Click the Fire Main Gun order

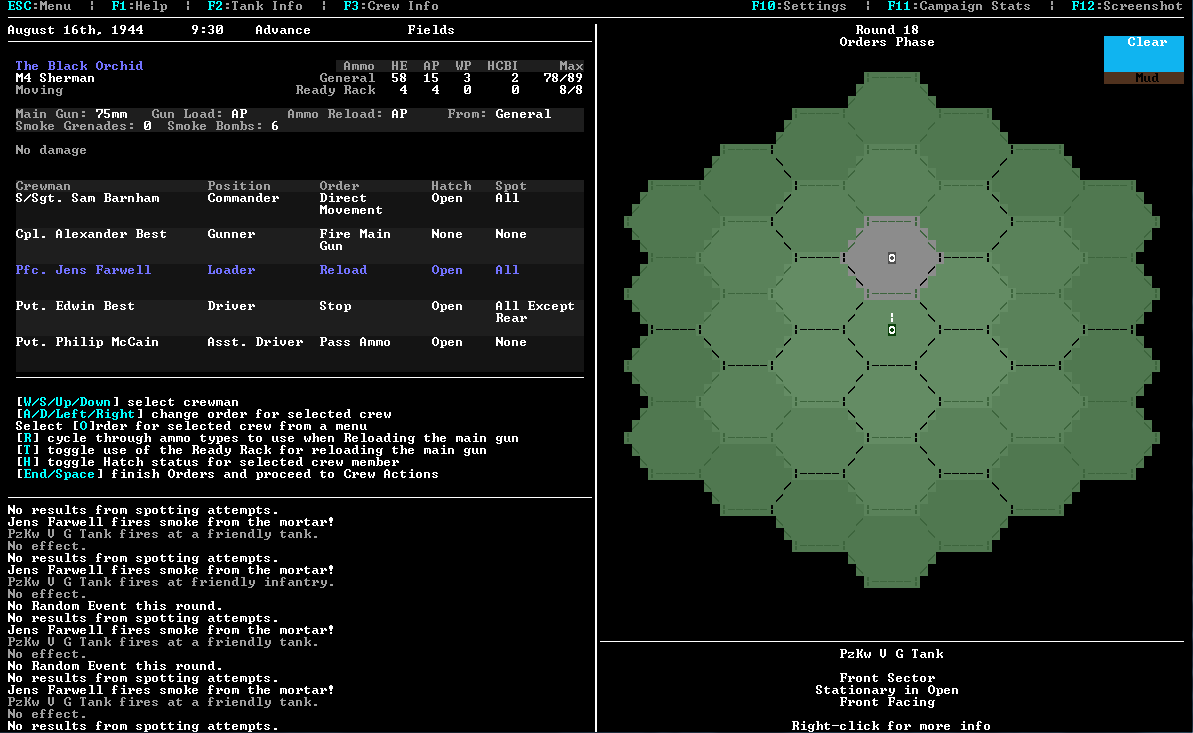[355, 240]
